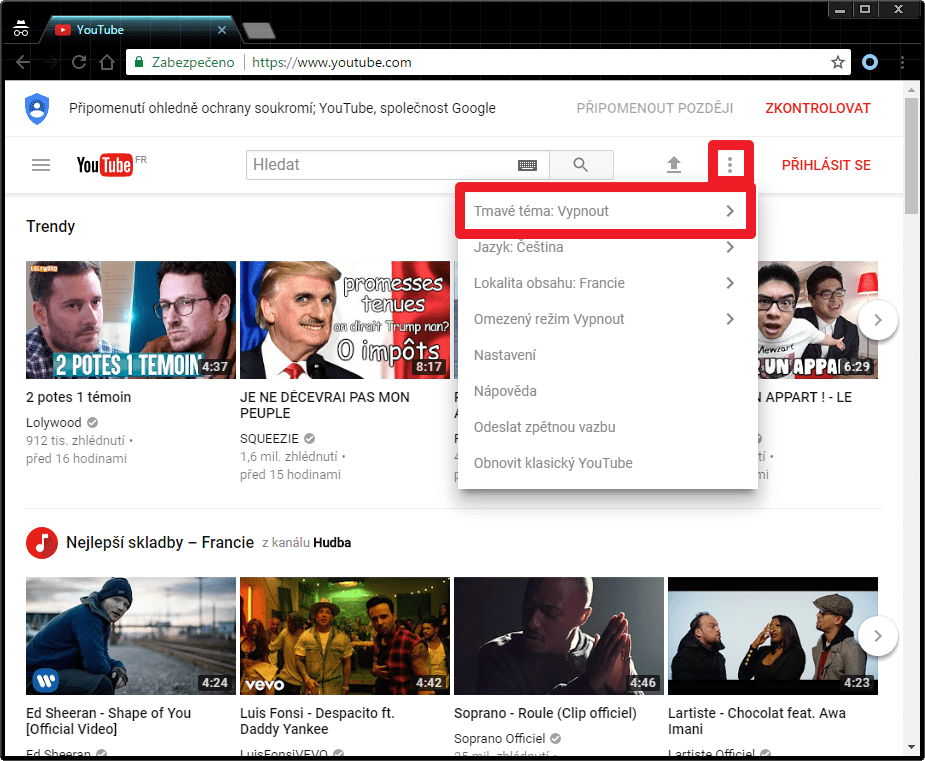Open the on-screen keyboard in search box
Image resolution: width=925 pixels, height=761 pixels.
(527, 165)
